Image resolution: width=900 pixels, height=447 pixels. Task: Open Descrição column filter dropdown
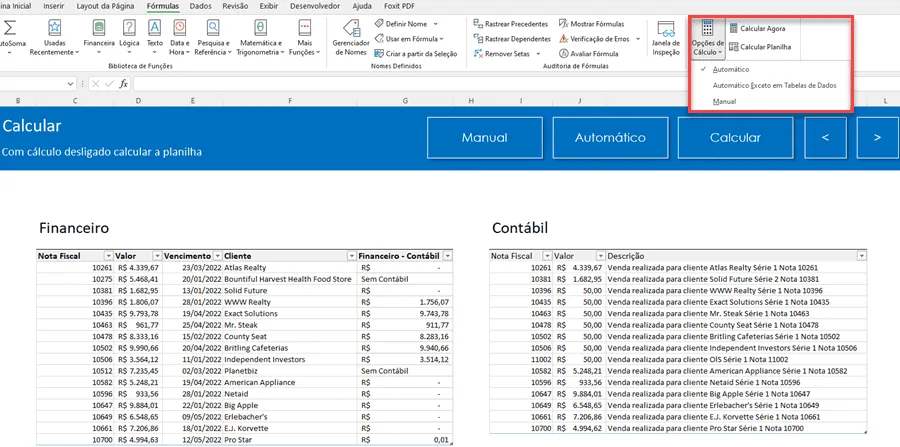(861, 256)
